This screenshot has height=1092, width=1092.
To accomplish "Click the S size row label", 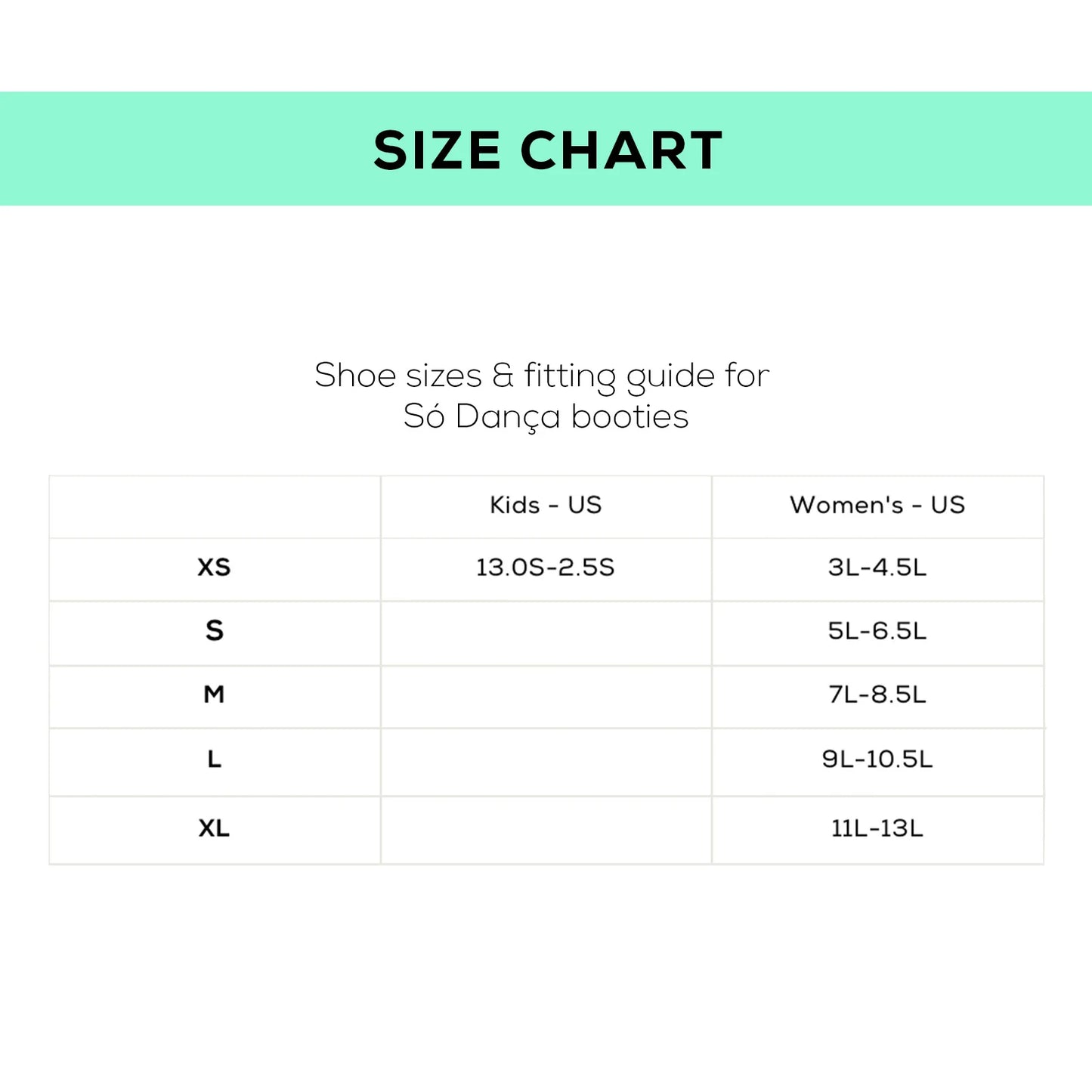I will coord(215,631).
